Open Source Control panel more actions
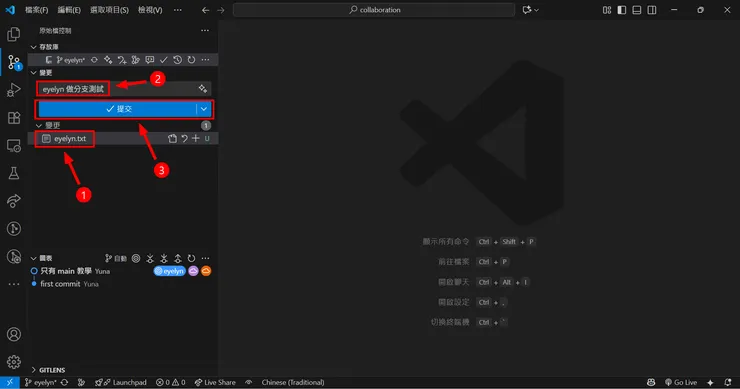 [205, 30]
